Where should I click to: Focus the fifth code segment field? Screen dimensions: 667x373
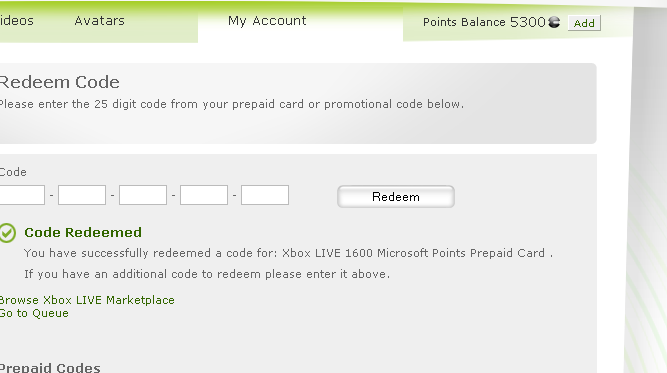point(265,195)
